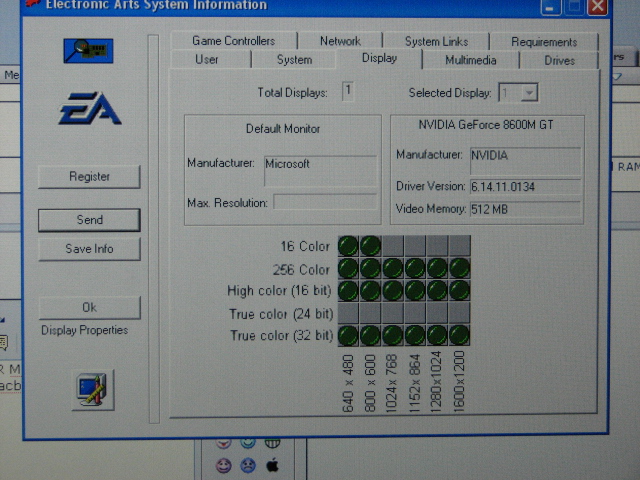Click the High color 800 x 600 indicator
This screenshot has width=640, height=480.
[x=371, y=291]
